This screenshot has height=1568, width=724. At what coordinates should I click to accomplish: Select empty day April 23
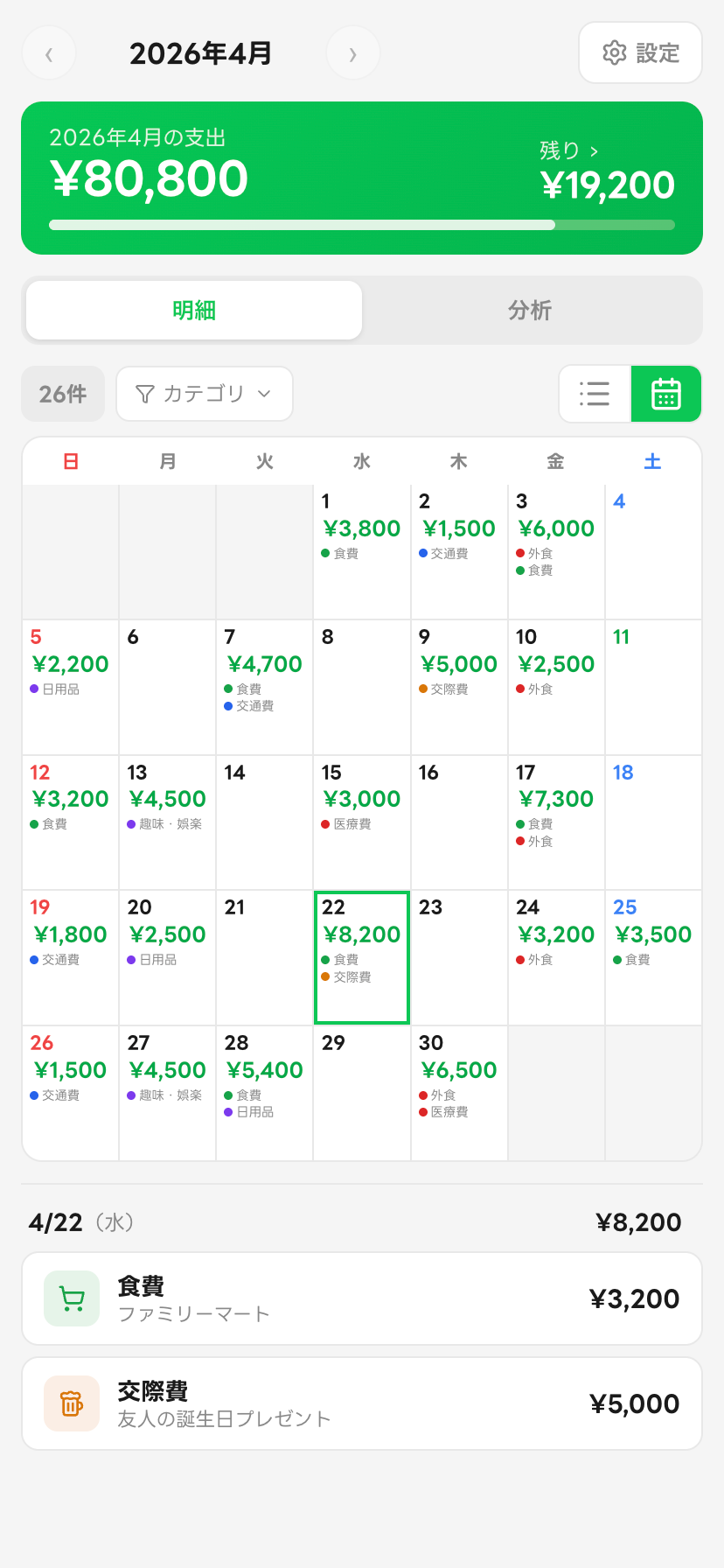[x=459, y=958]
